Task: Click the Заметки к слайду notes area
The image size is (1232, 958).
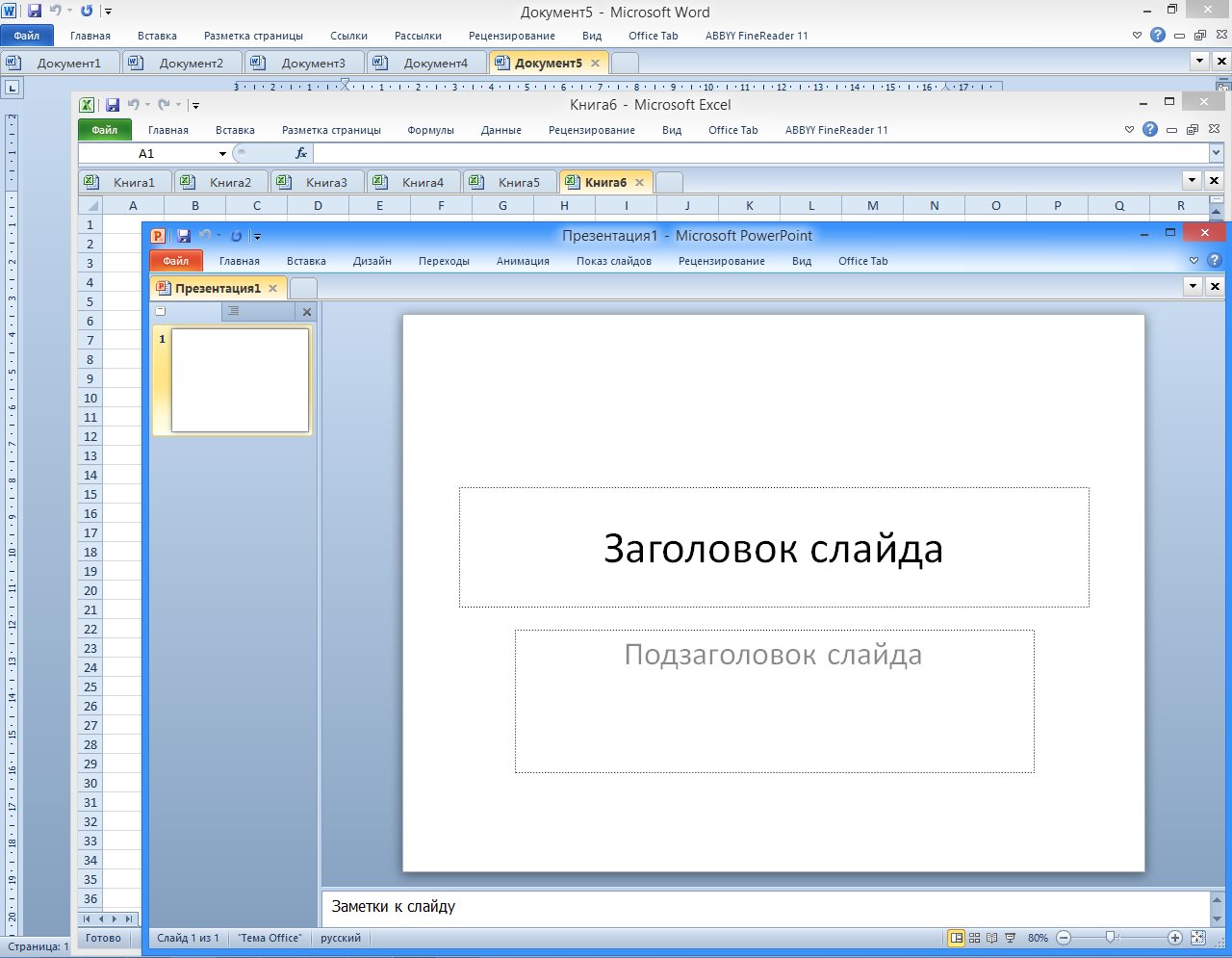Action: (x=765, y=907)
